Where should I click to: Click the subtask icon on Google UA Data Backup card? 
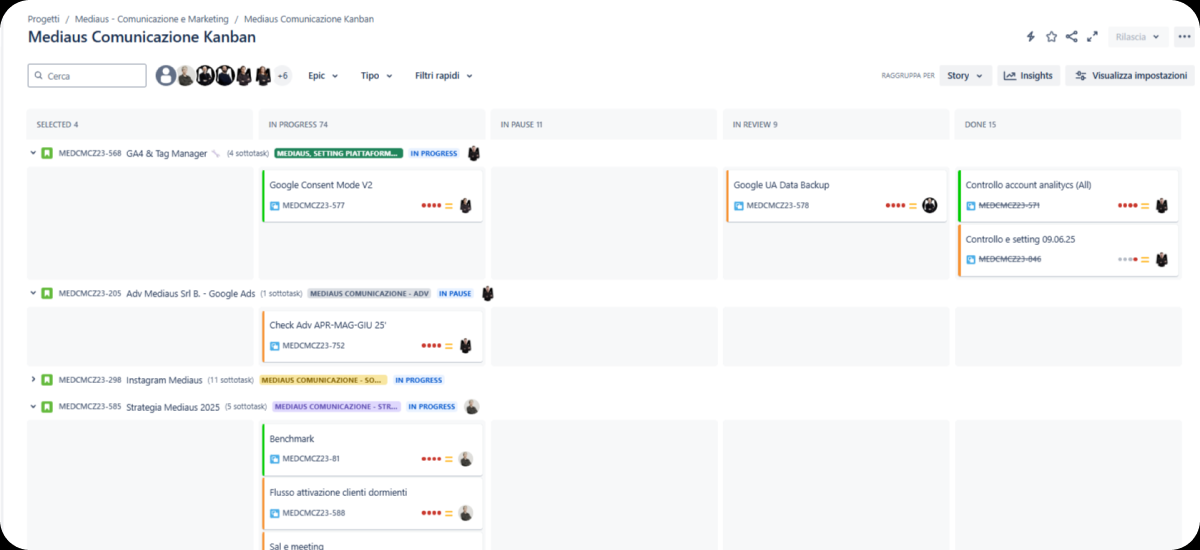pyautogui.click(x=739, y=206)
